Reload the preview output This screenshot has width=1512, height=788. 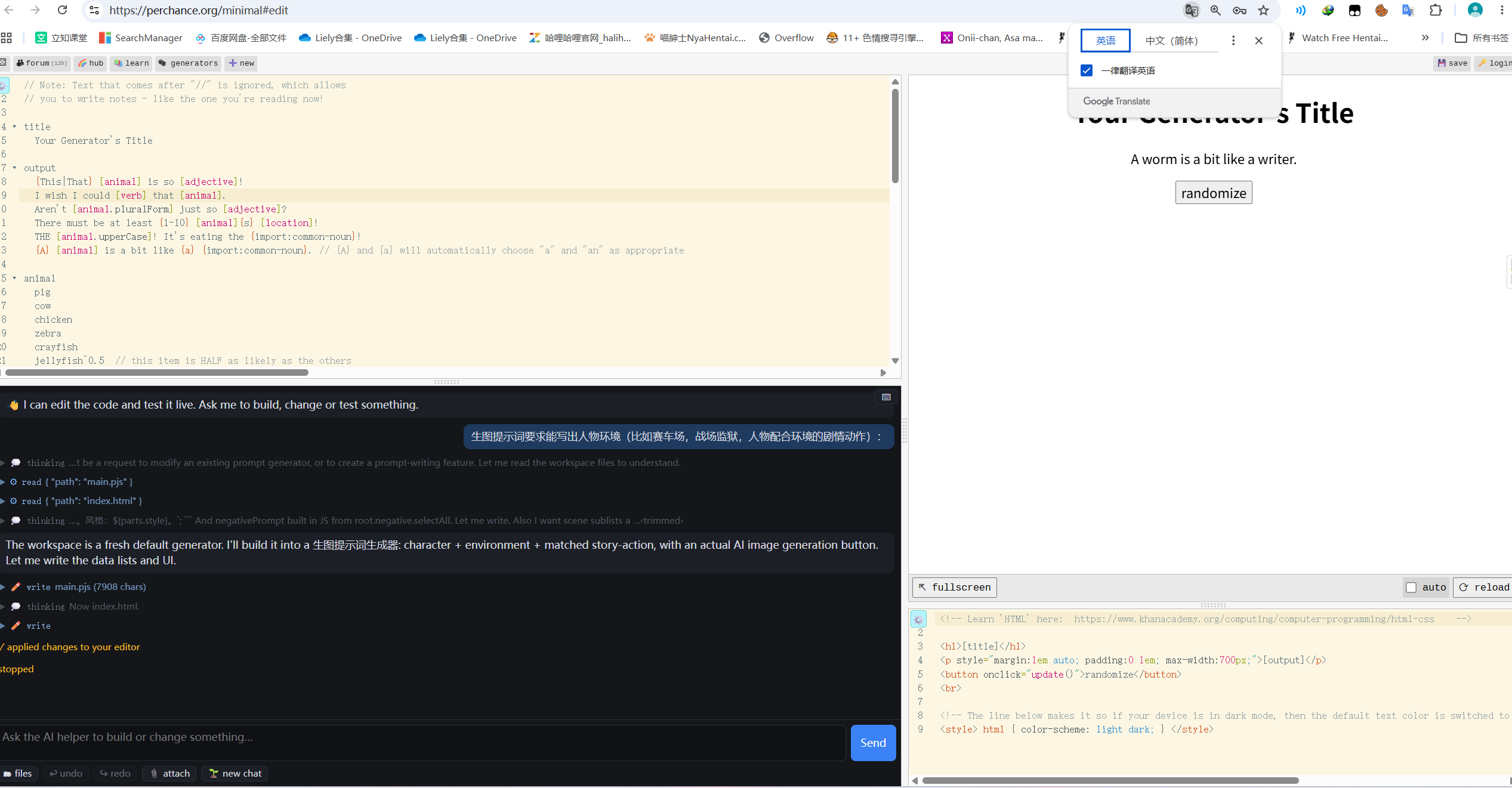(1484, 588)
